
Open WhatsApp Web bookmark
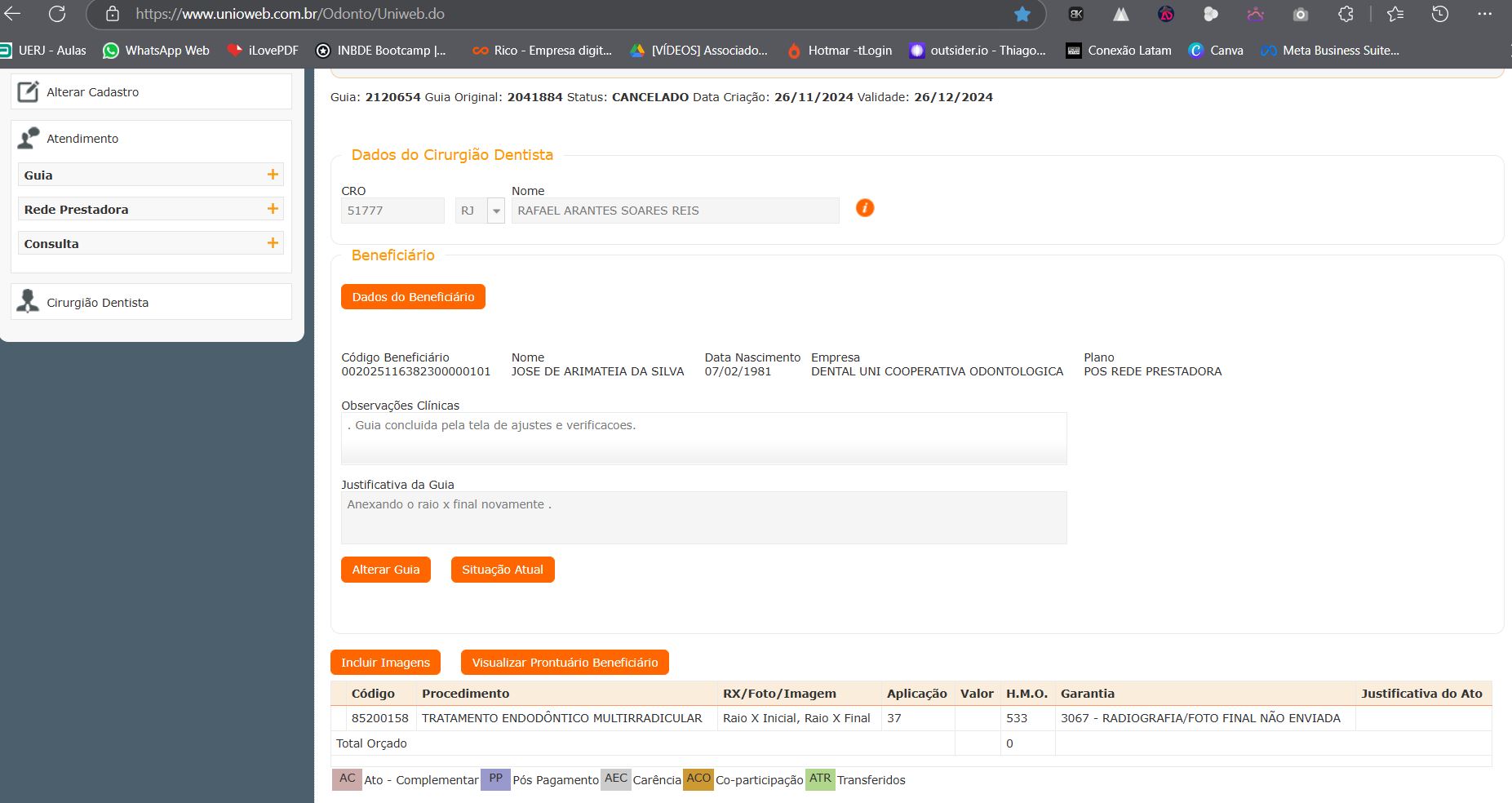pyautogui.click(x=156, y=51)
